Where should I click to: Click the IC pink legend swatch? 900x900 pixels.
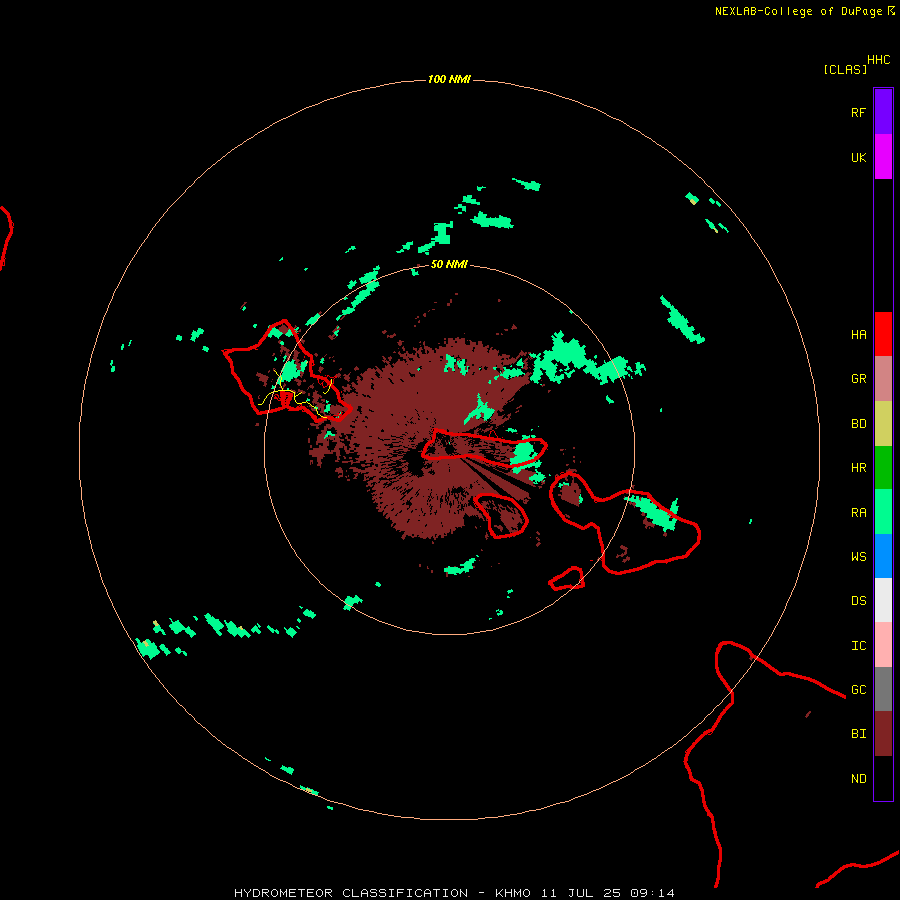(883, 645)
